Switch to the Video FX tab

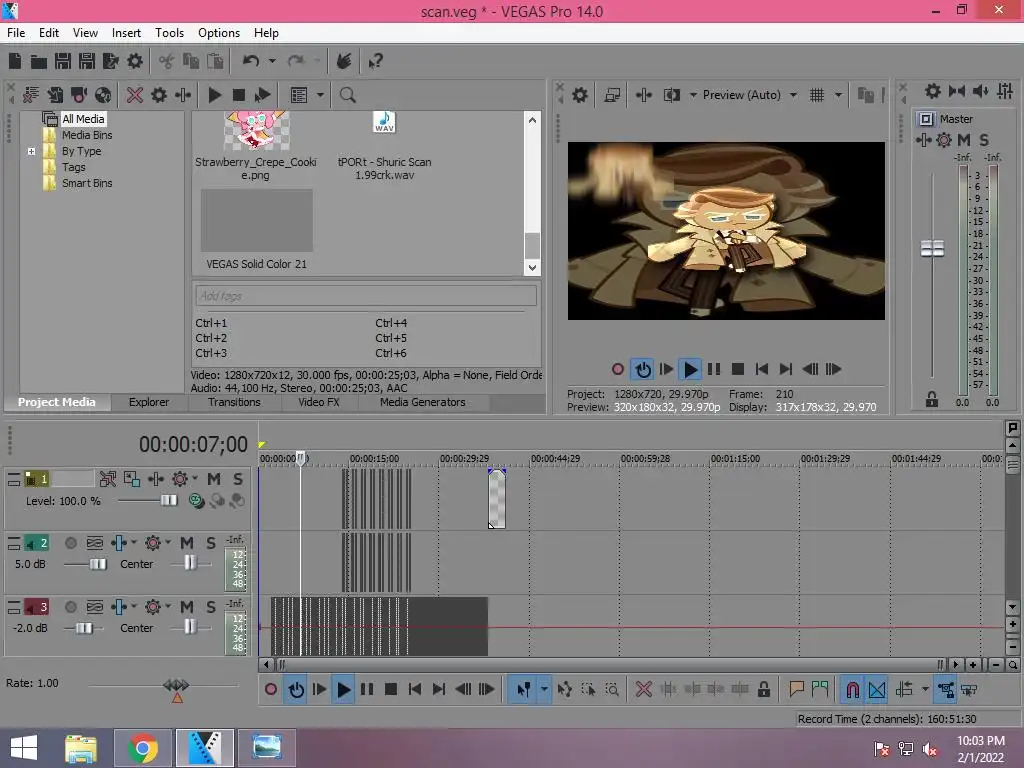click(x=319, y=402)
